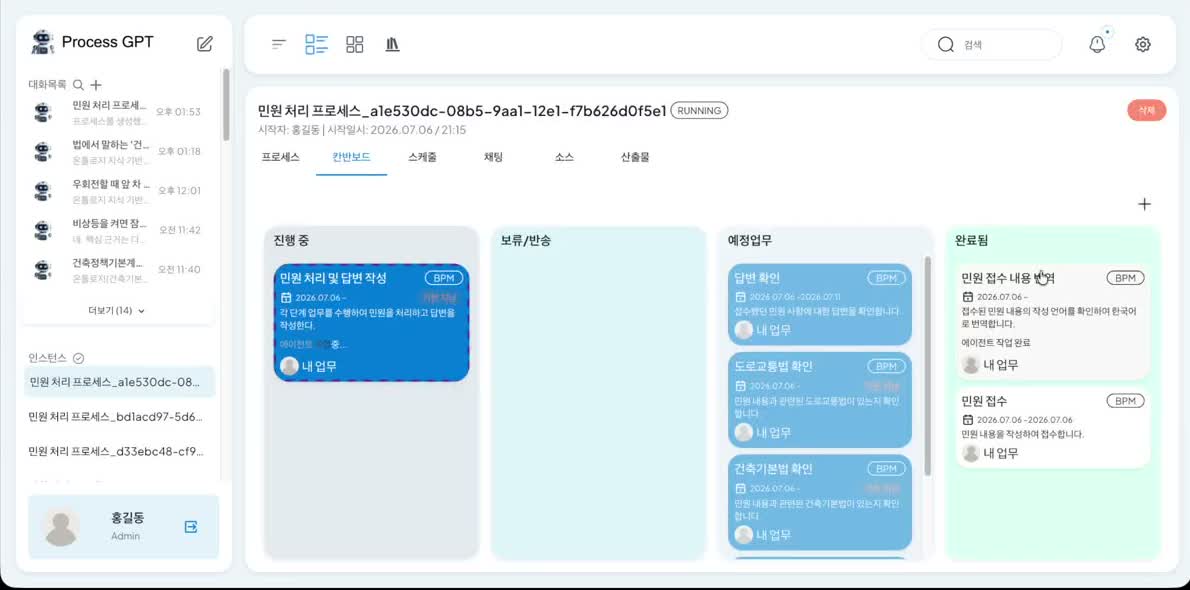Click the 에이전트 작업 완료 status text
The height and width of the screenshot is (590, 1190).
[x=996, y=343]
